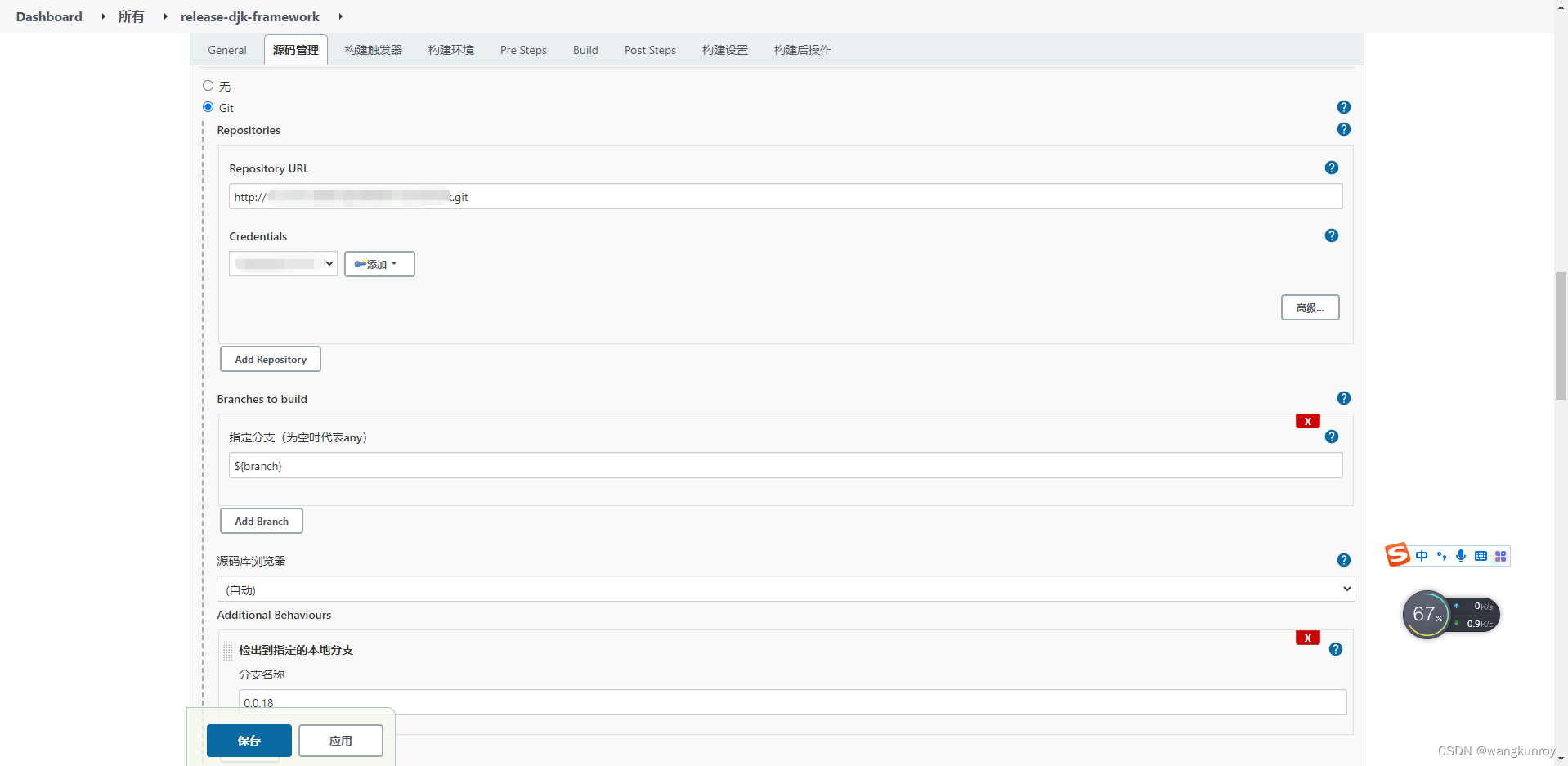1568x766 pixels.
Task: Open the Sogou soft keyboard icon
Action: pos(1481,556)
